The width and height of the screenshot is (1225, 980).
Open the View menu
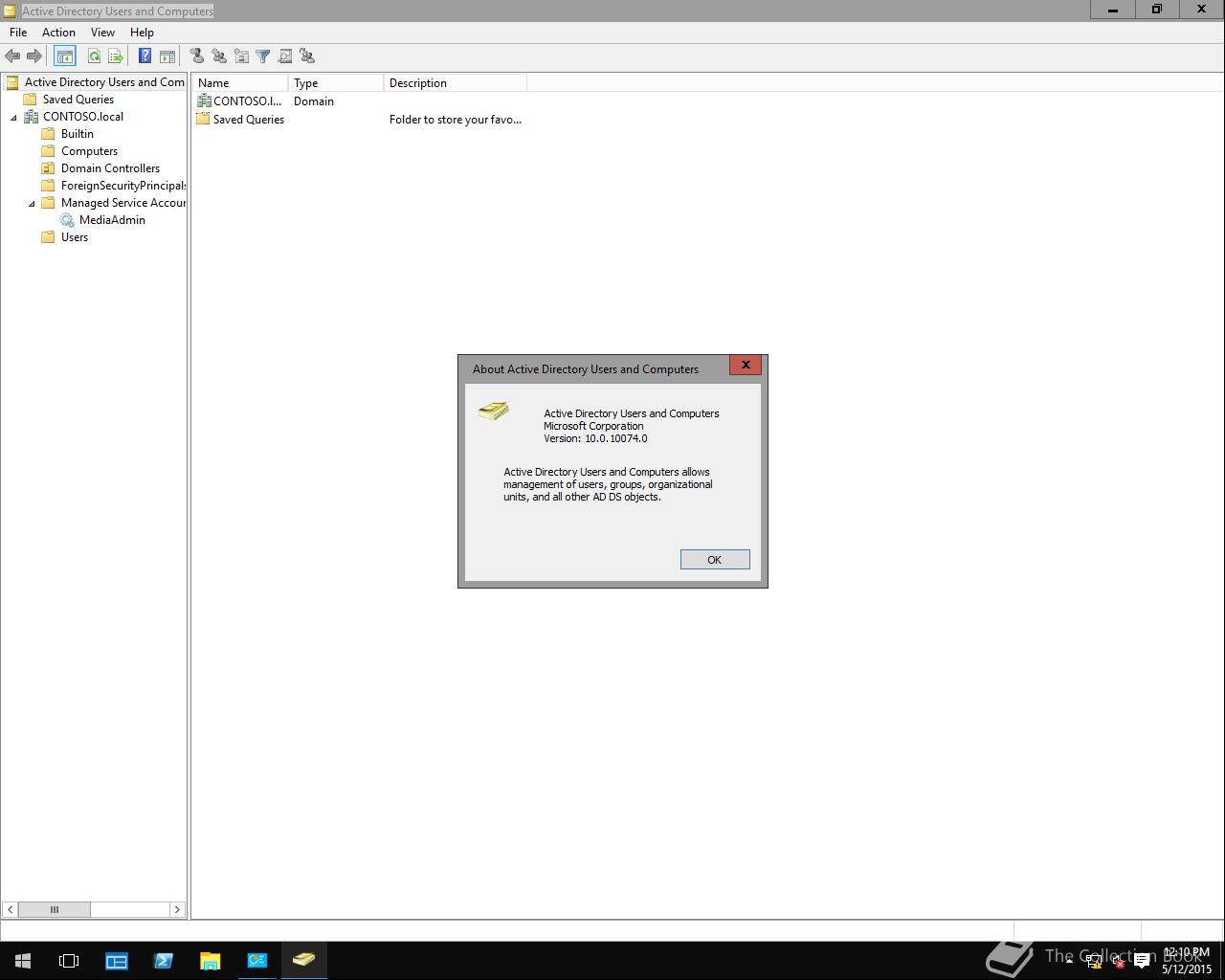(x=102, y=32)
